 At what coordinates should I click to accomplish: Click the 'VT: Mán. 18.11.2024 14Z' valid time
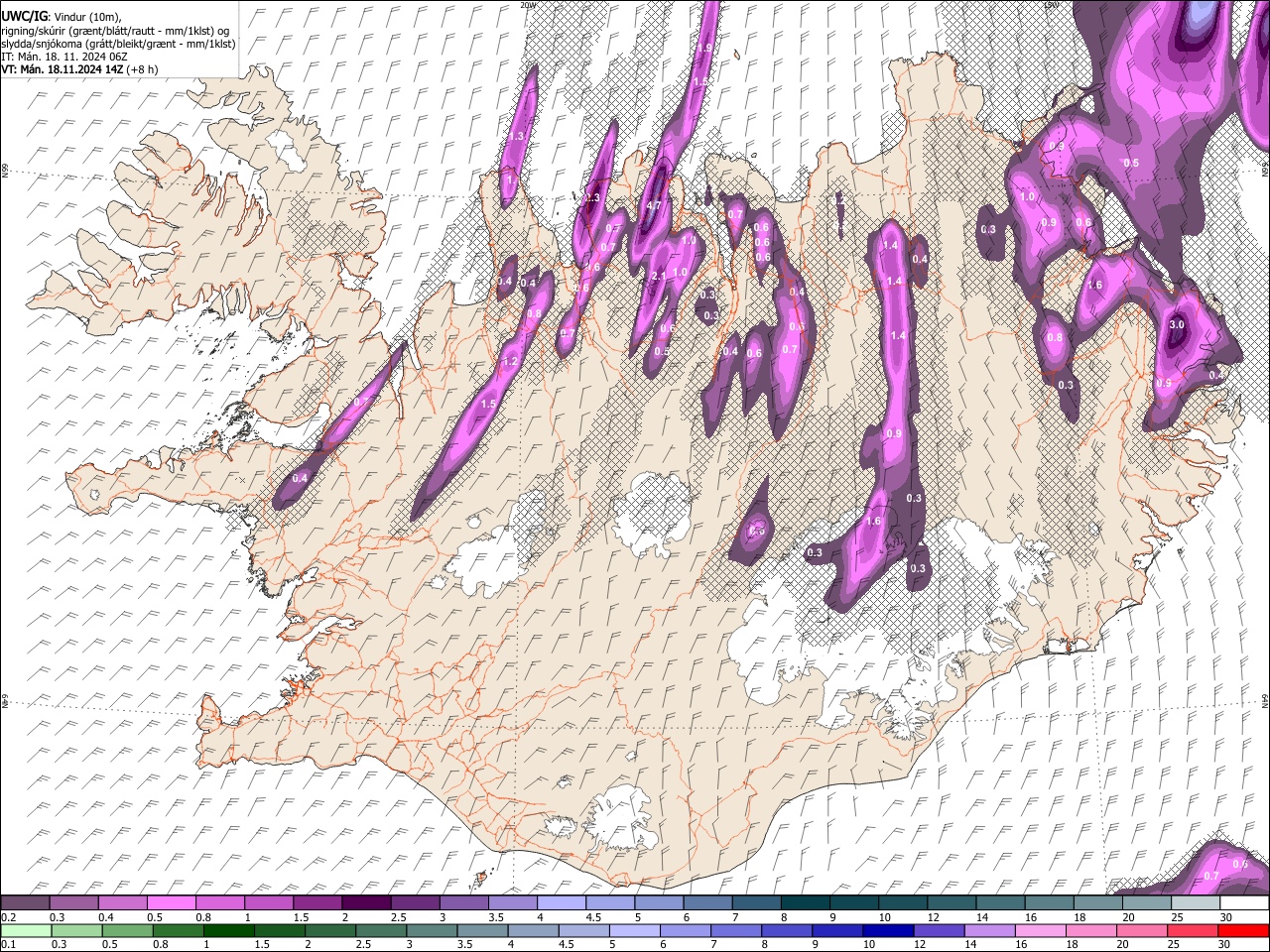click(62, 69)
